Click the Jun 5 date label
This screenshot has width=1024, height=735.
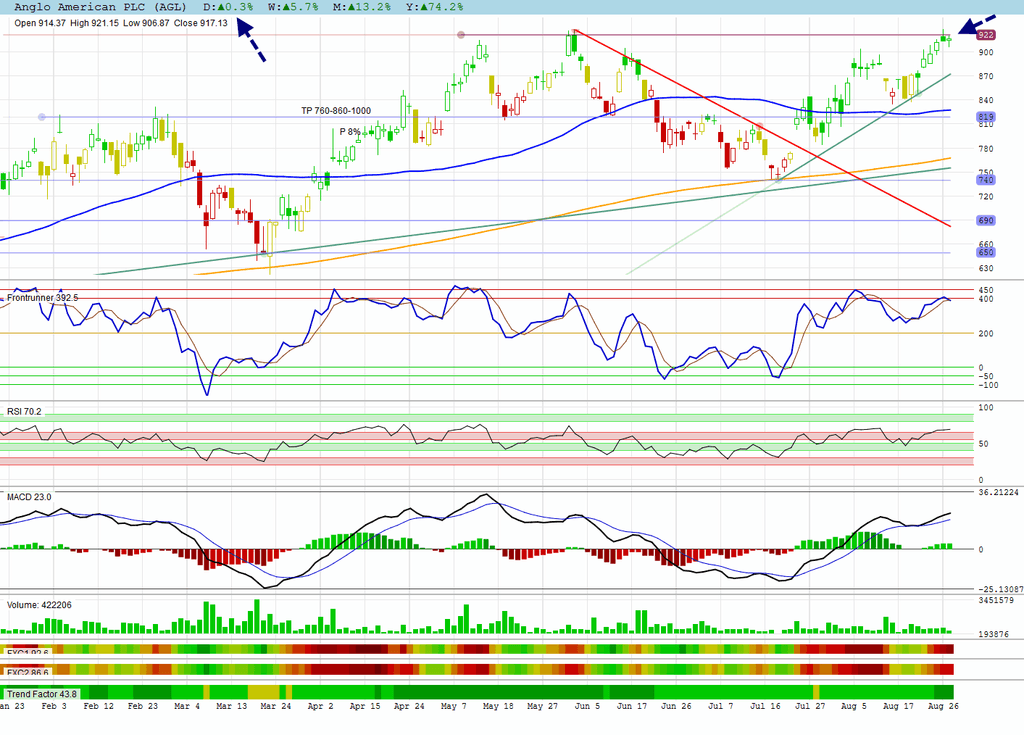click(587, 706)
